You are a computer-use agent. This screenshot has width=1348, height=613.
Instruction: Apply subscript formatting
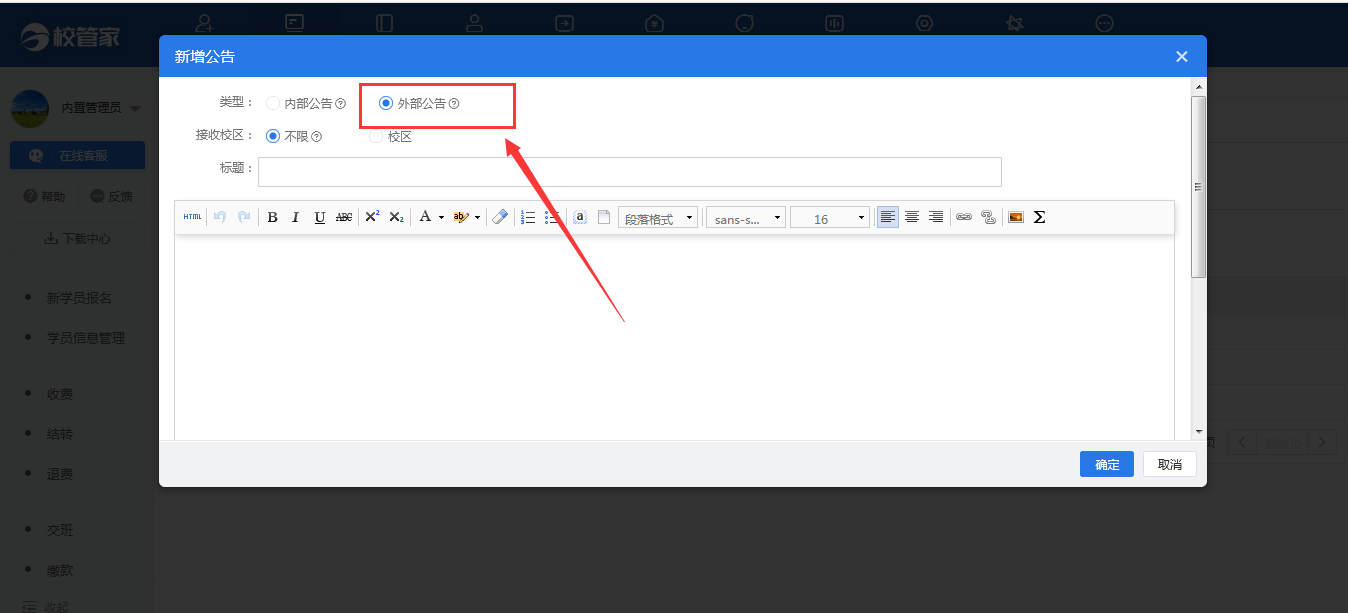pyautogui.click(x=396, y=217)
